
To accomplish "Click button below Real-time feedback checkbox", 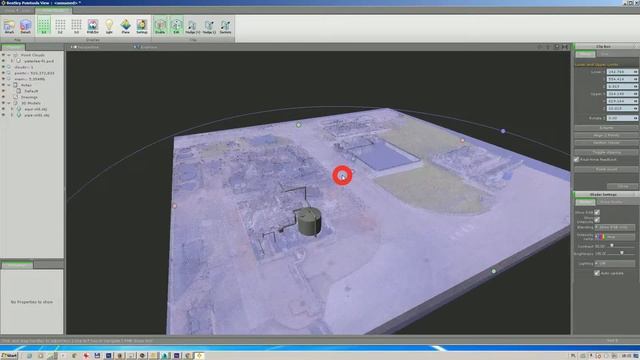I will click(x=606, y=169).
